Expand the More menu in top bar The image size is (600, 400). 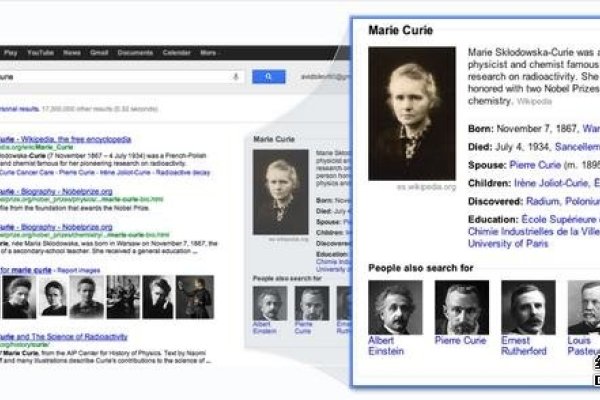209,53
